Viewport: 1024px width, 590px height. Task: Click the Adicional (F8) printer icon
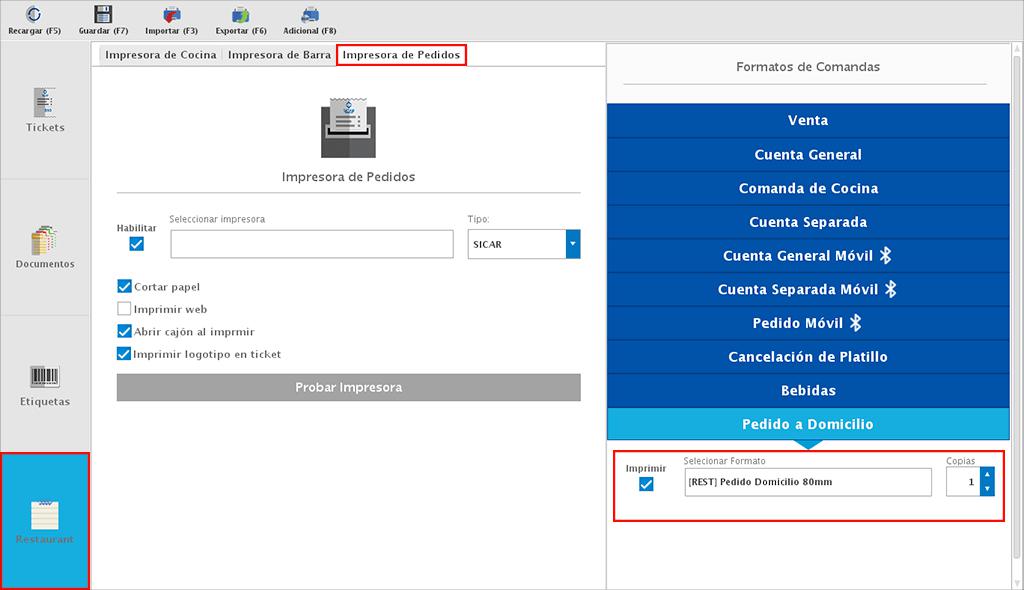(x=310, y=15)
